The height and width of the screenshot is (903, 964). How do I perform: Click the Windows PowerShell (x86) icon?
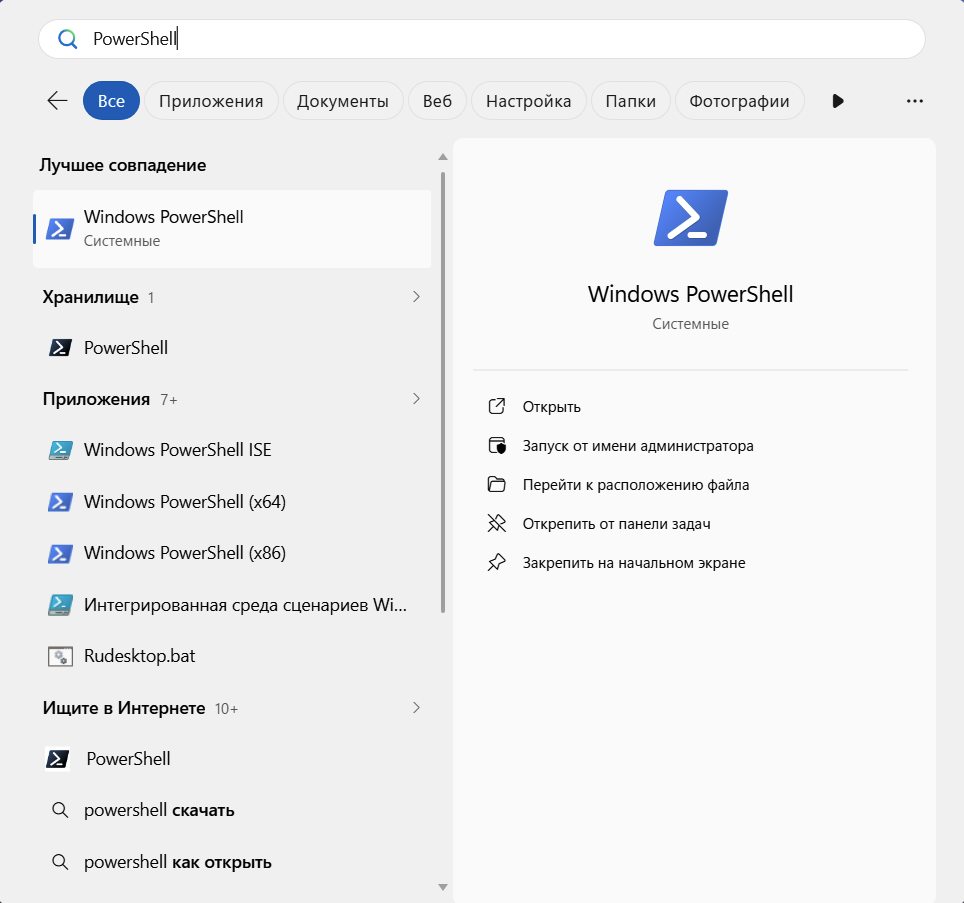click(60, 553)
